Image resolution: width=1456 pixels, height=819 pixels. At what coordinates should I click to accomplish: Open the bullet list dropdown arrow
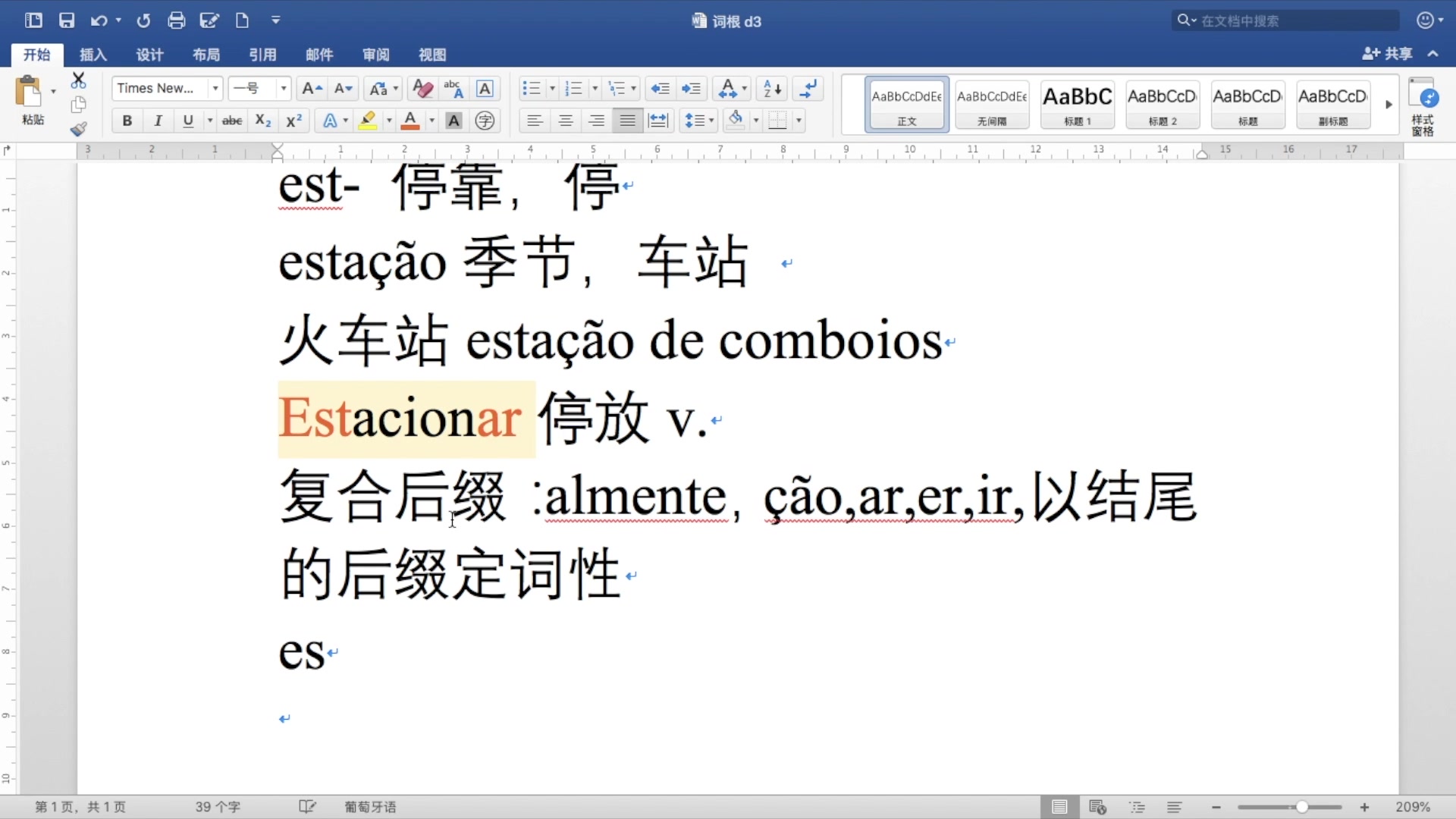coord(552,89)
